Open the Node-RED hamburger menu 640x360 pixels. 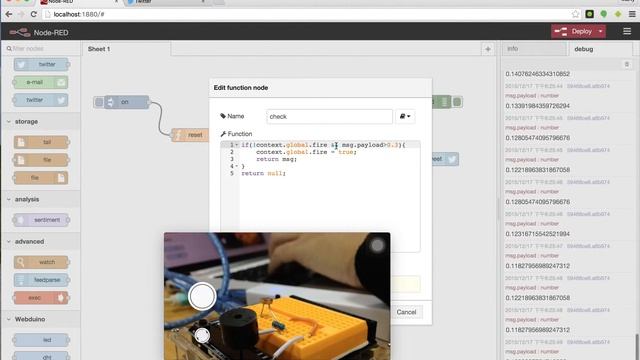(x=627, y=31)
